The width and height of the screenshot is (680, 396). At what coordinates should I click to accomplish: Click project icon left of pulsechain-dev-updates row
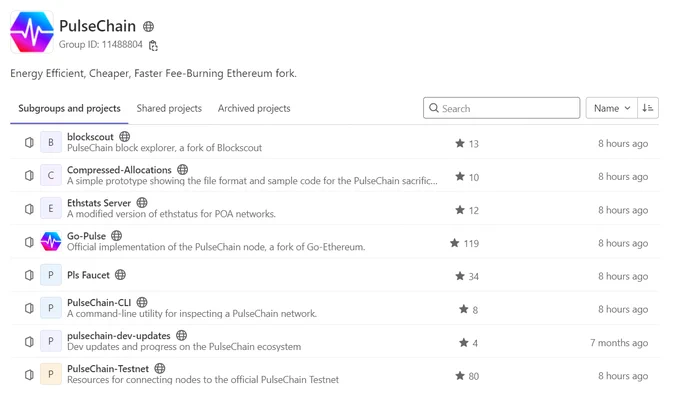(29, 341)
